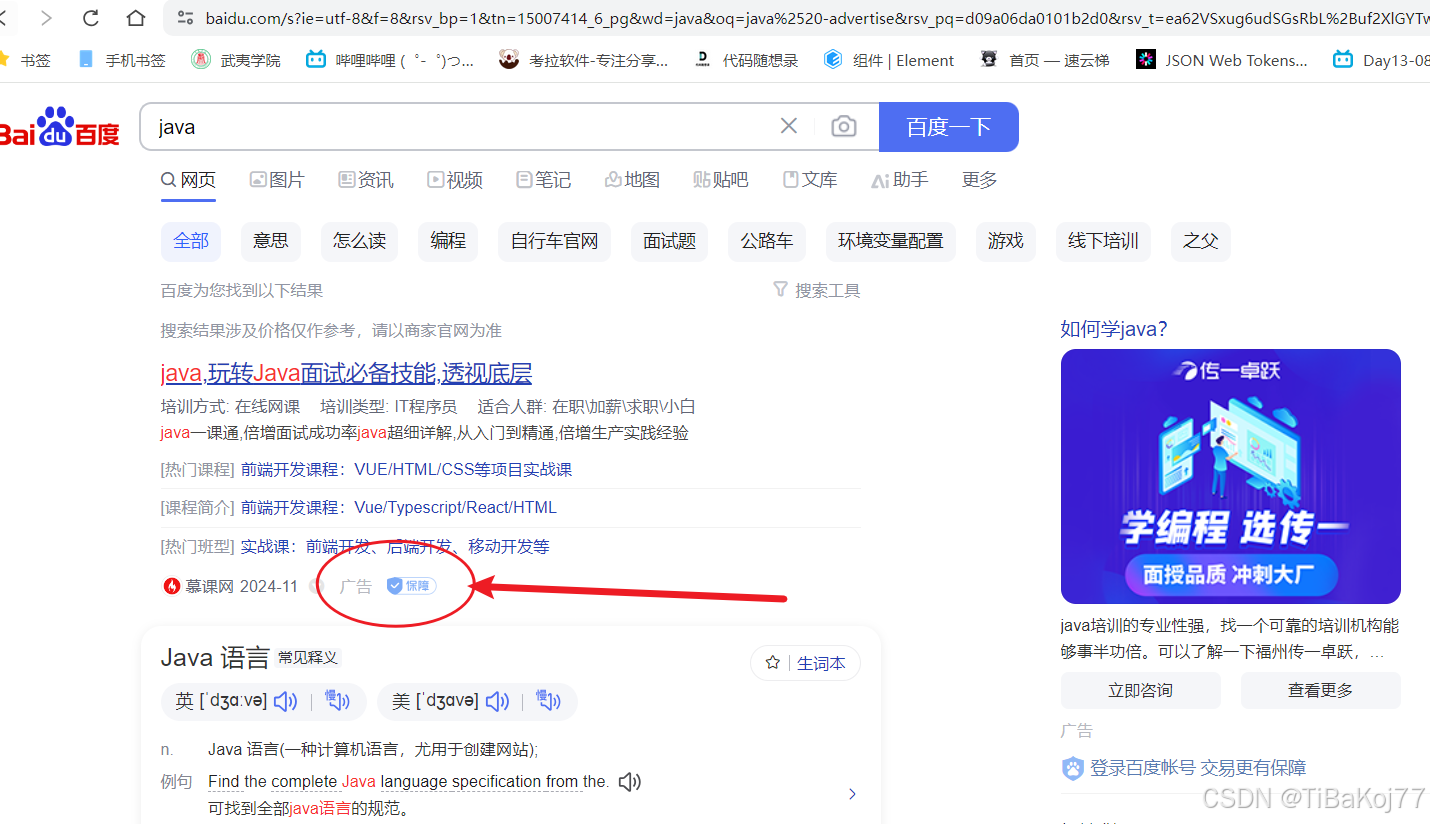Switch to 图片 search tab
The image size is (1430, 824).
click(x=277, y=180)
